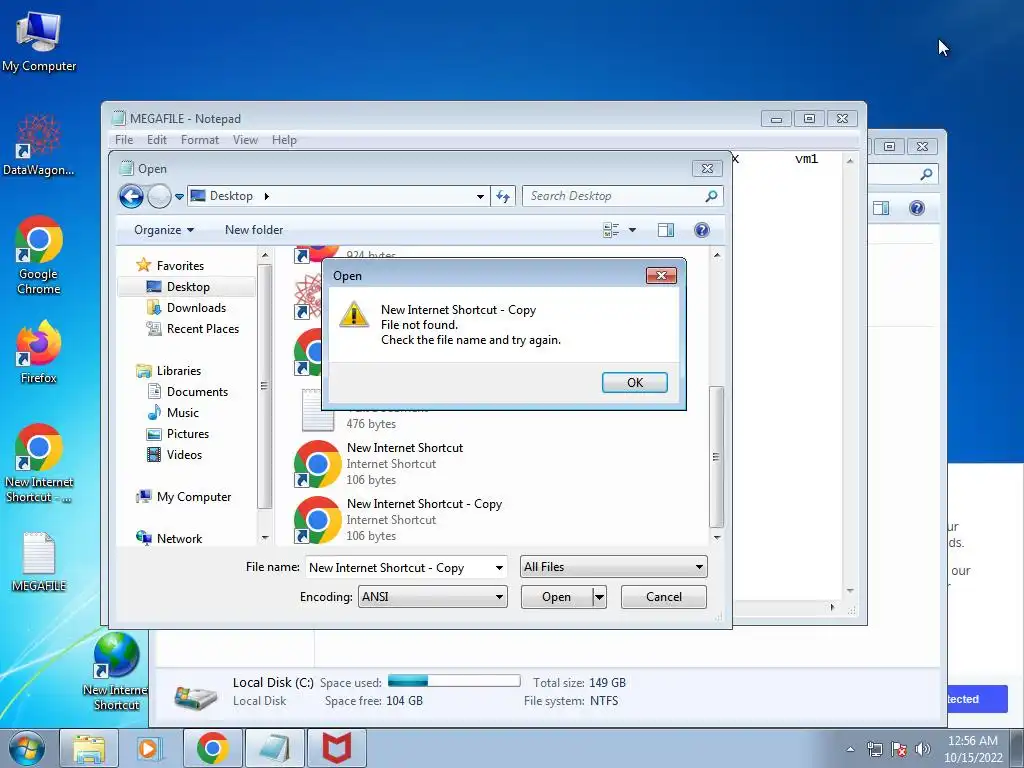
Task: Click the Action Center flag tray icon
Action: coord(899,749)
